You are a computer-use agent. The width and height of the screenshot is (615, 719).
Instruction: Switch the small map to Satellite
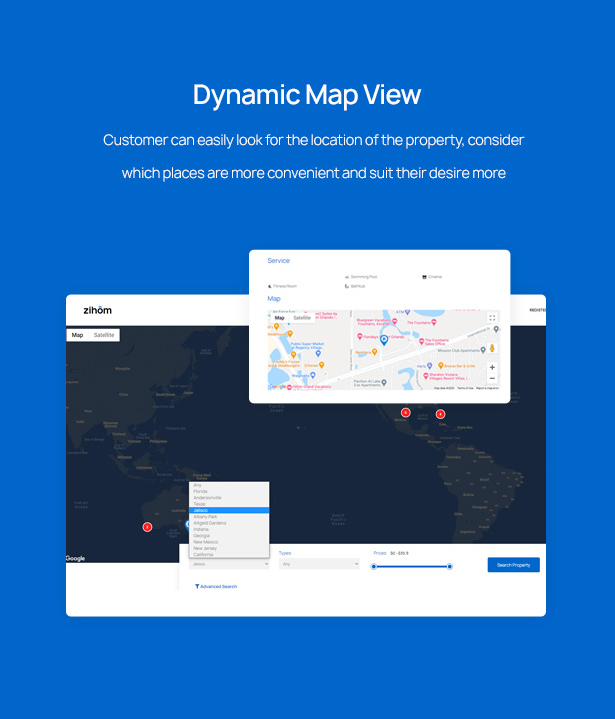(x=302, y=318)
